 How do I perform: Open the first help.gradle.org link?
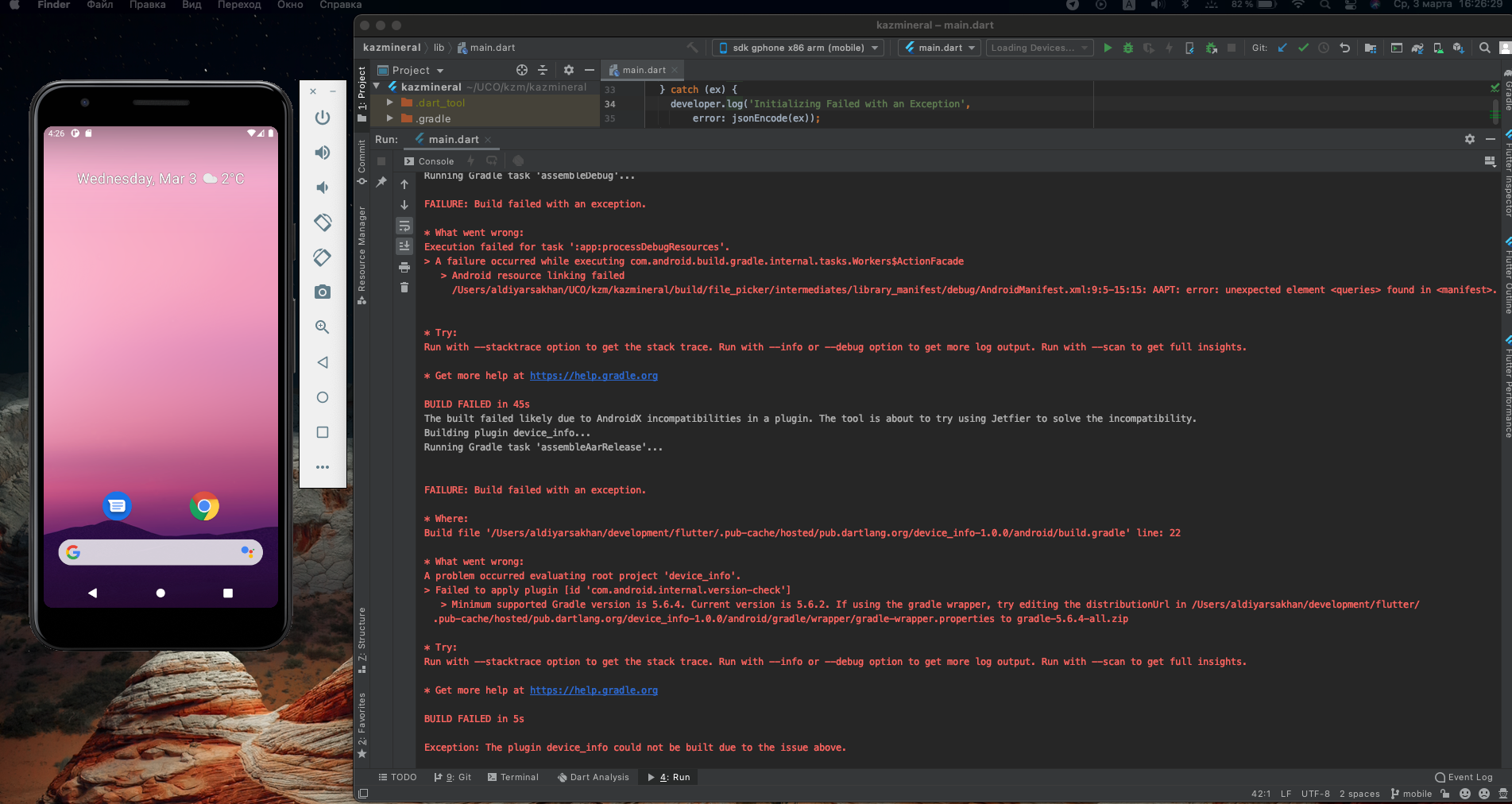[x=594, y=376]
